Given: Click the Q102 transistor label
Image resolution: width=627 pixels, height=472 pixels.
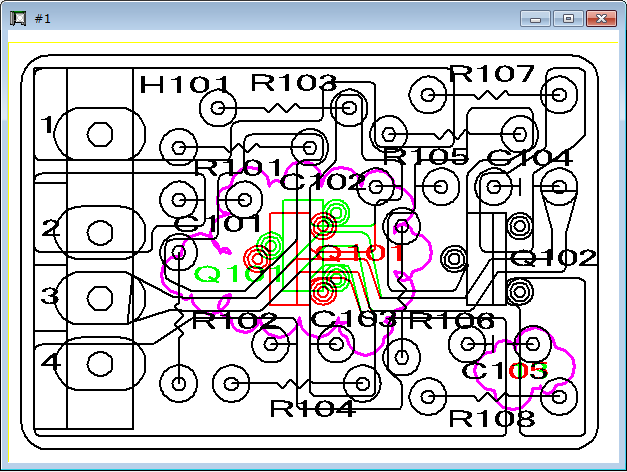Looking at the screenshot, I should pyautogui.click(x=553, y=257).
